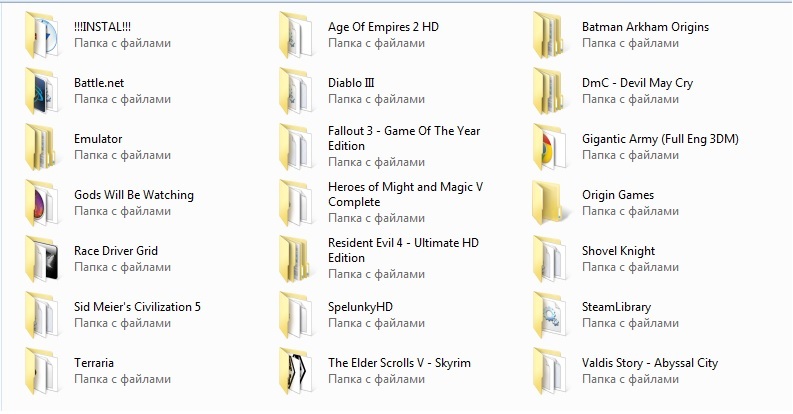Select the Resident Evil 4 folder icon

pyautogui.click(x=296, y=259)
